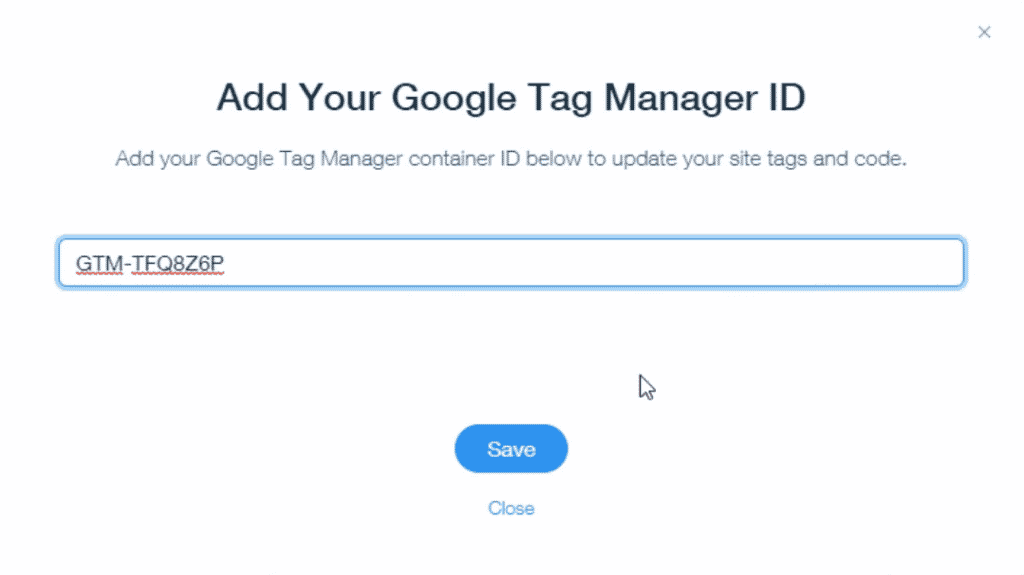
Task: Click the X icon in the dialog corner
Action: (984, 32)
